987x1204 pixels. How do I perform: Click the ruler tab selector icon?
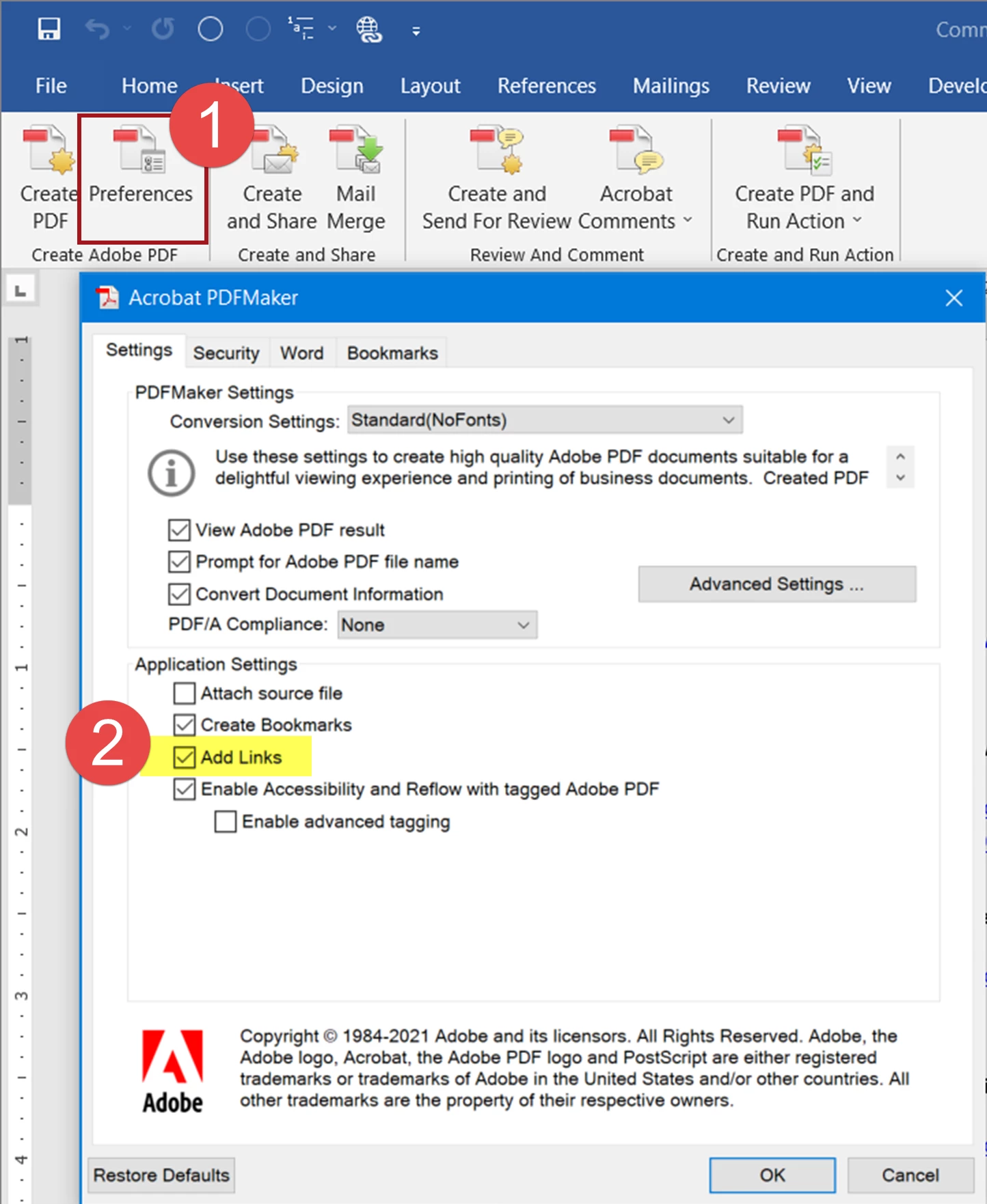21,290
